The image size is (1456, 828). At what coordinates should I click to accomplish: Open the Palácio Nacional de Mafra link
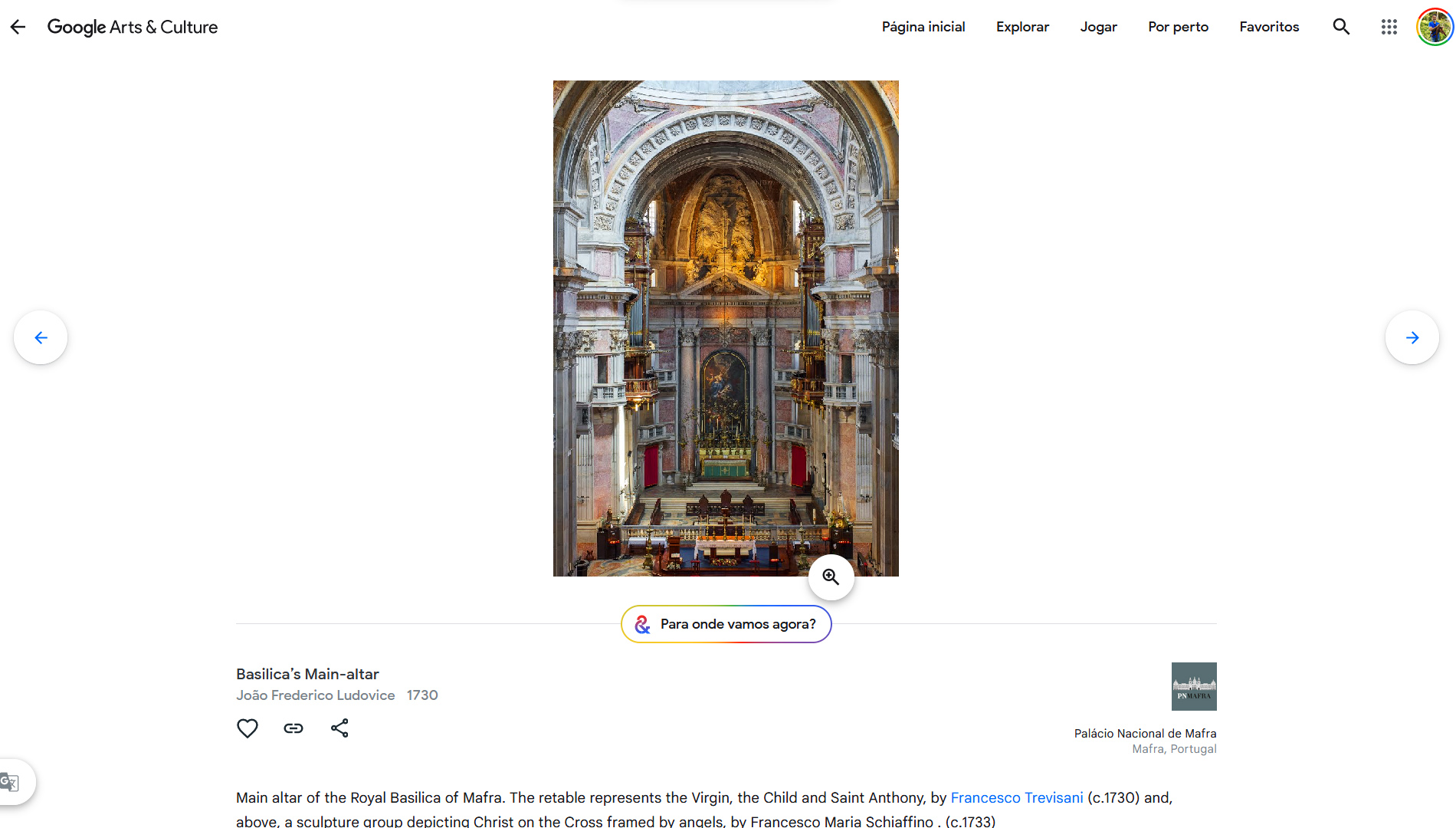coord(1146,734)
